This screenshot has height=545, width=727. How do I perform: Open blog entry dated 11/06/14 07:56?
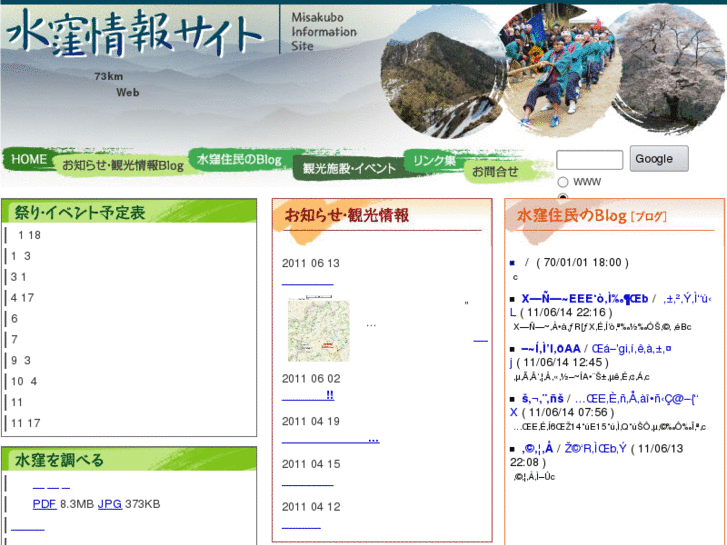tap(542, 398)
